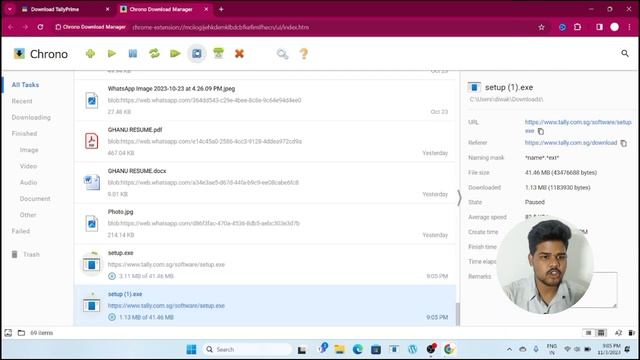This screenshot has width=640, height=360.
Task: Collapse the details panel with chevron
Action: coord(459,198)
